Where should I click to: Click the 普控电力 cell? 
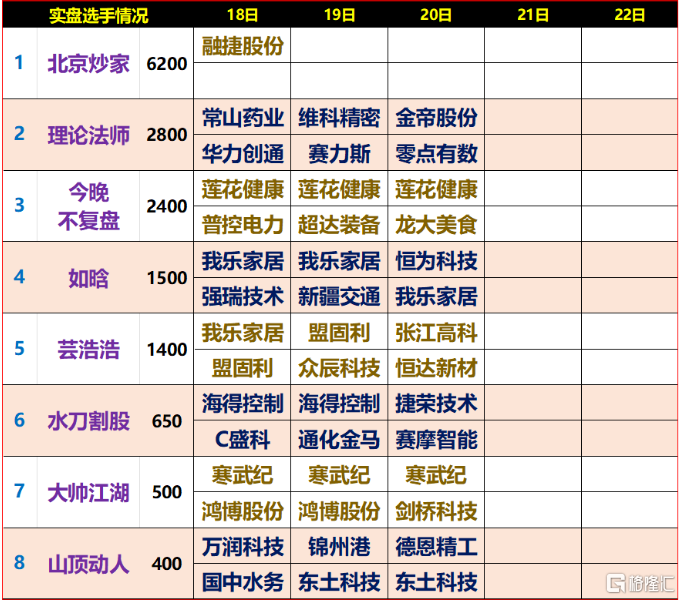(x=242, y=225)
